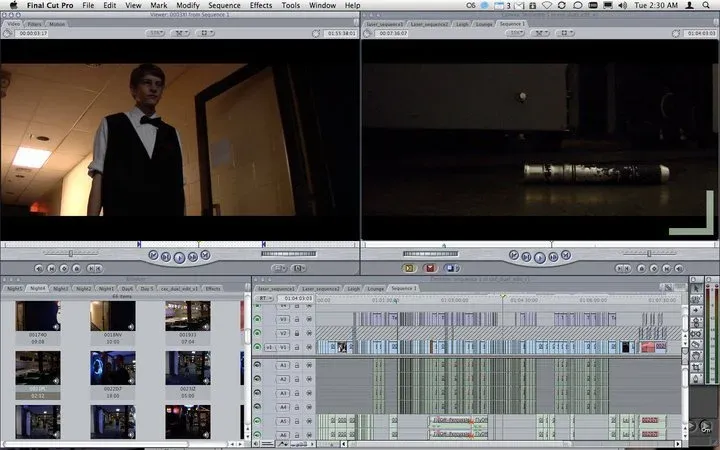This screenshot has width=720, height=450.
Task: Toggle audibility of audio track A2
Action: point(257,379)
